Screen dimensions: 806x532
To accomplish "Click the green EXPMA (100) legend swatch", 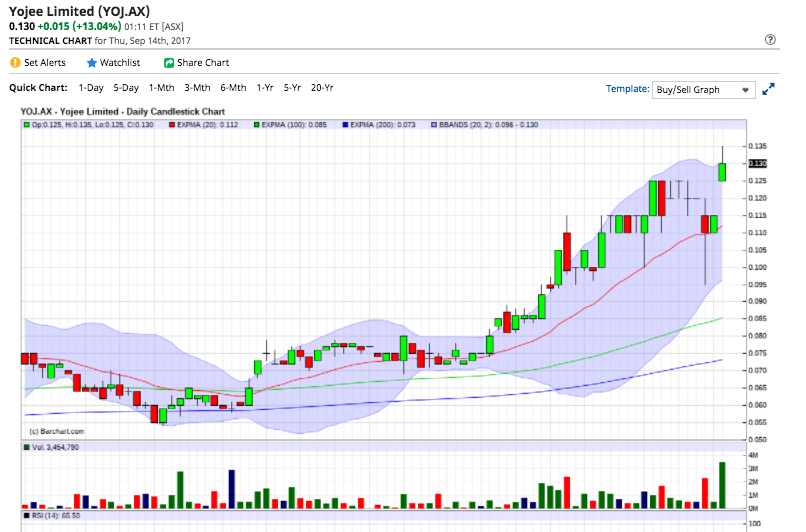I will [x=257, y=124].
